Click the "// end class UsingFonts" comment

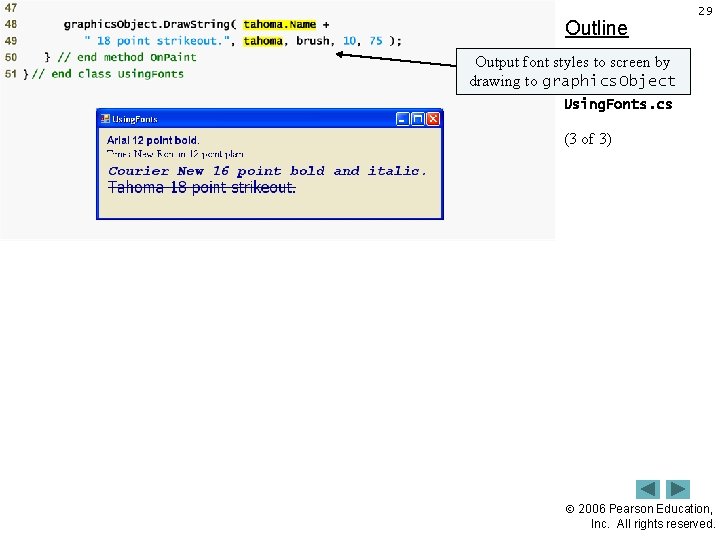click(x=107, y=74)
